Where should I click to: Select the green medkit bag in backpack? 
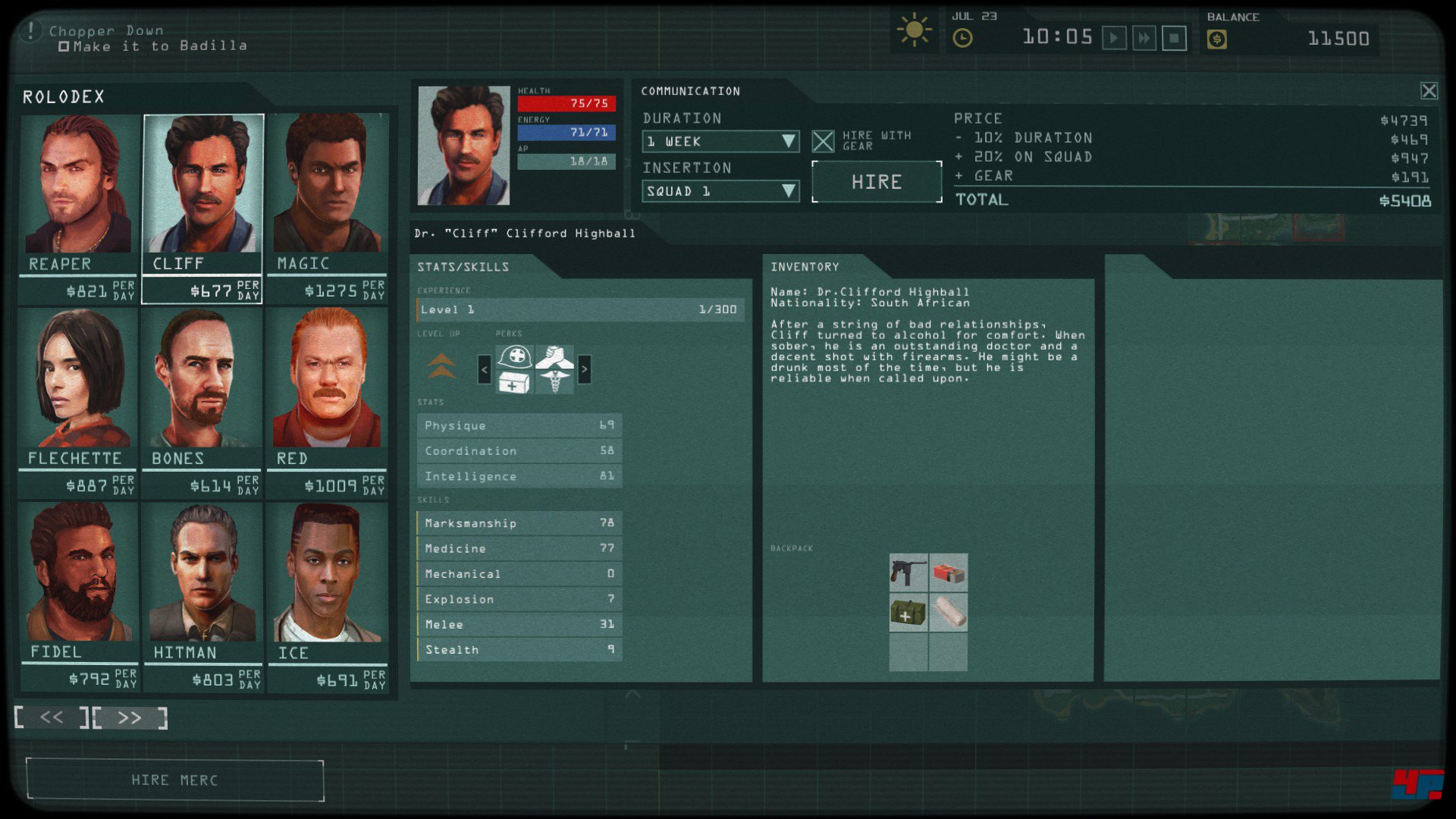908,612
